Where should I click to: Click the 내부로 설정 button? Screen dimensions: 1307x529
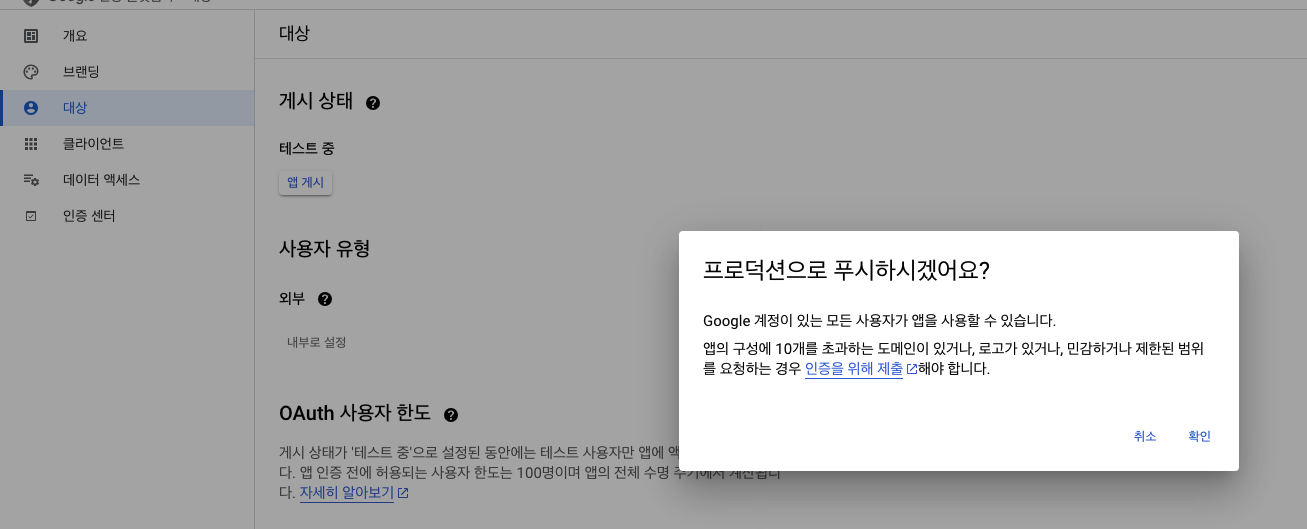click(x=316, y=342)
